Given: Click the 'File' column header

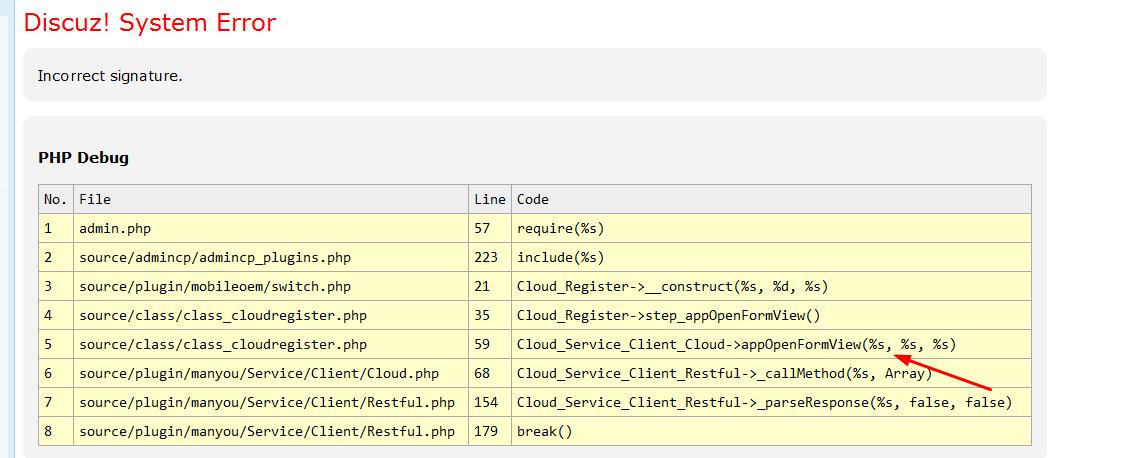Looking at the screenshot, I should tap(271, 199).
